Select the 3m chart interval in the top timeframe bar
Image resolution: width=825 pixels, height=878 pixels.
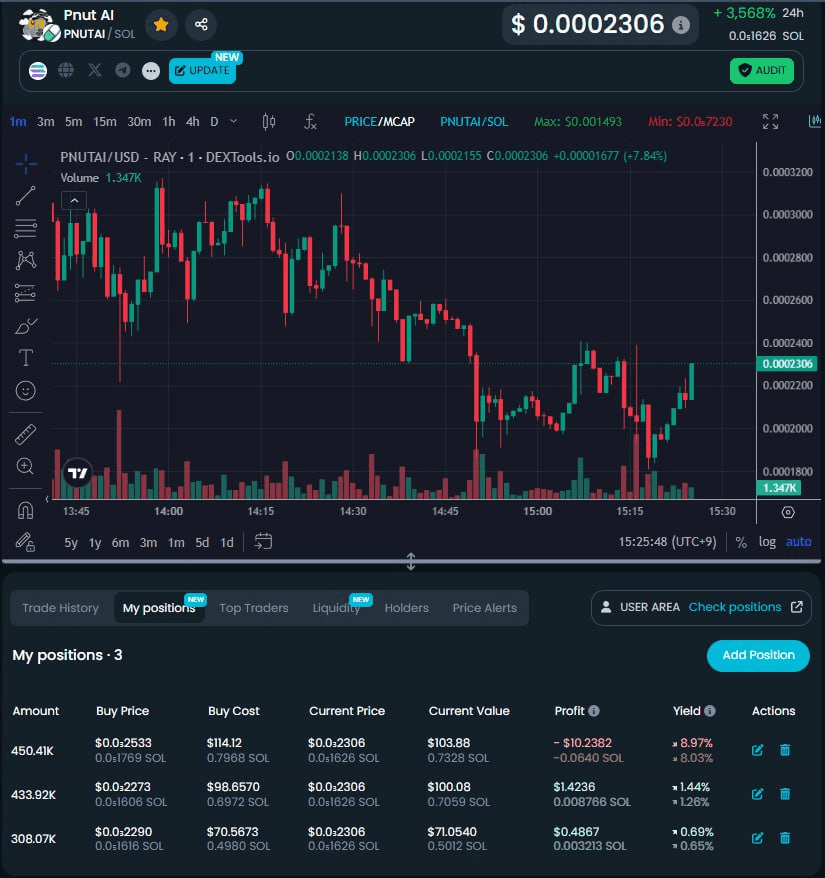pyautogui.click(x=45, y=122)
